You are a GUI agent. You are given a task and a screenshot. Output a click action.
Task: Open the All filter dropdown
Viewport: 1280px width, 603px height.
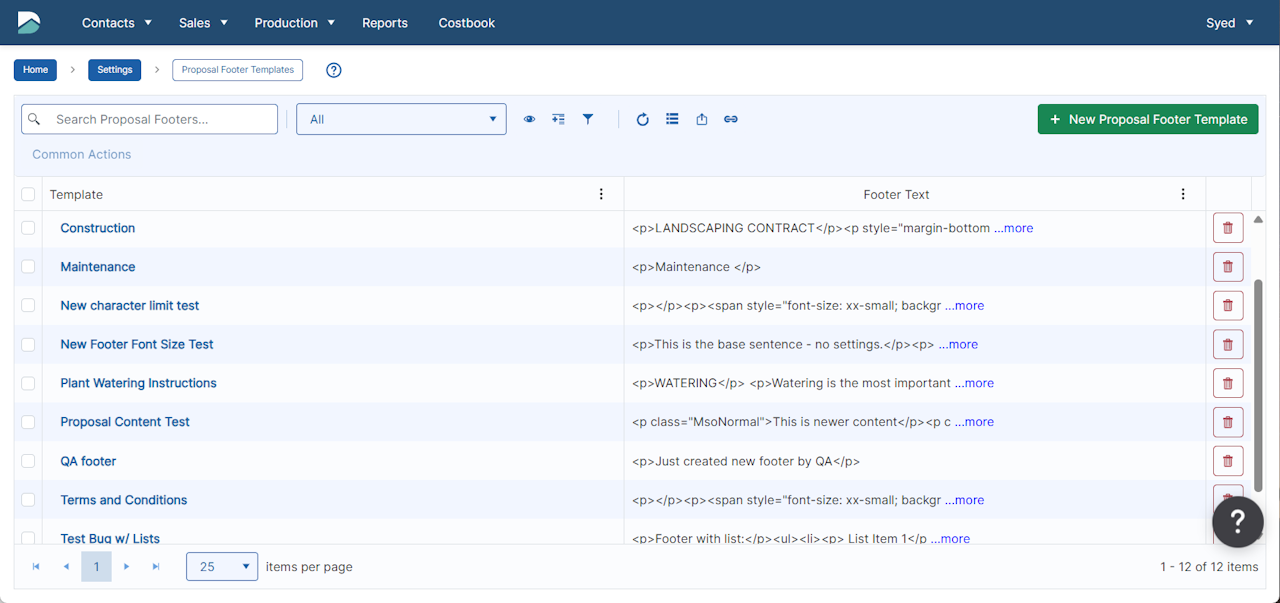pyautogui.click(x=401, y=119)
